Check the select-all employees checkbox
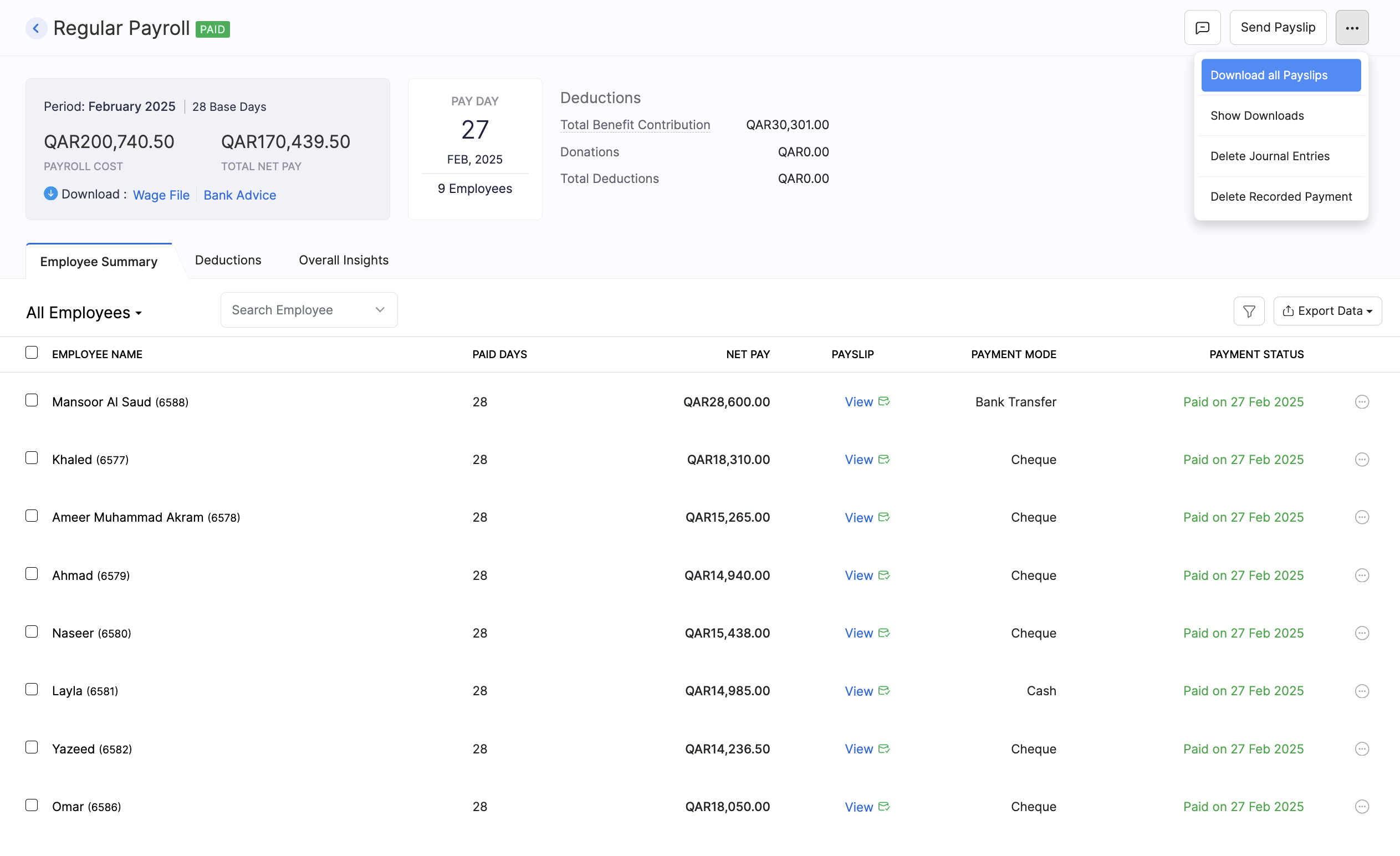This screenshot has width=1400, height=856. (31, 353)
